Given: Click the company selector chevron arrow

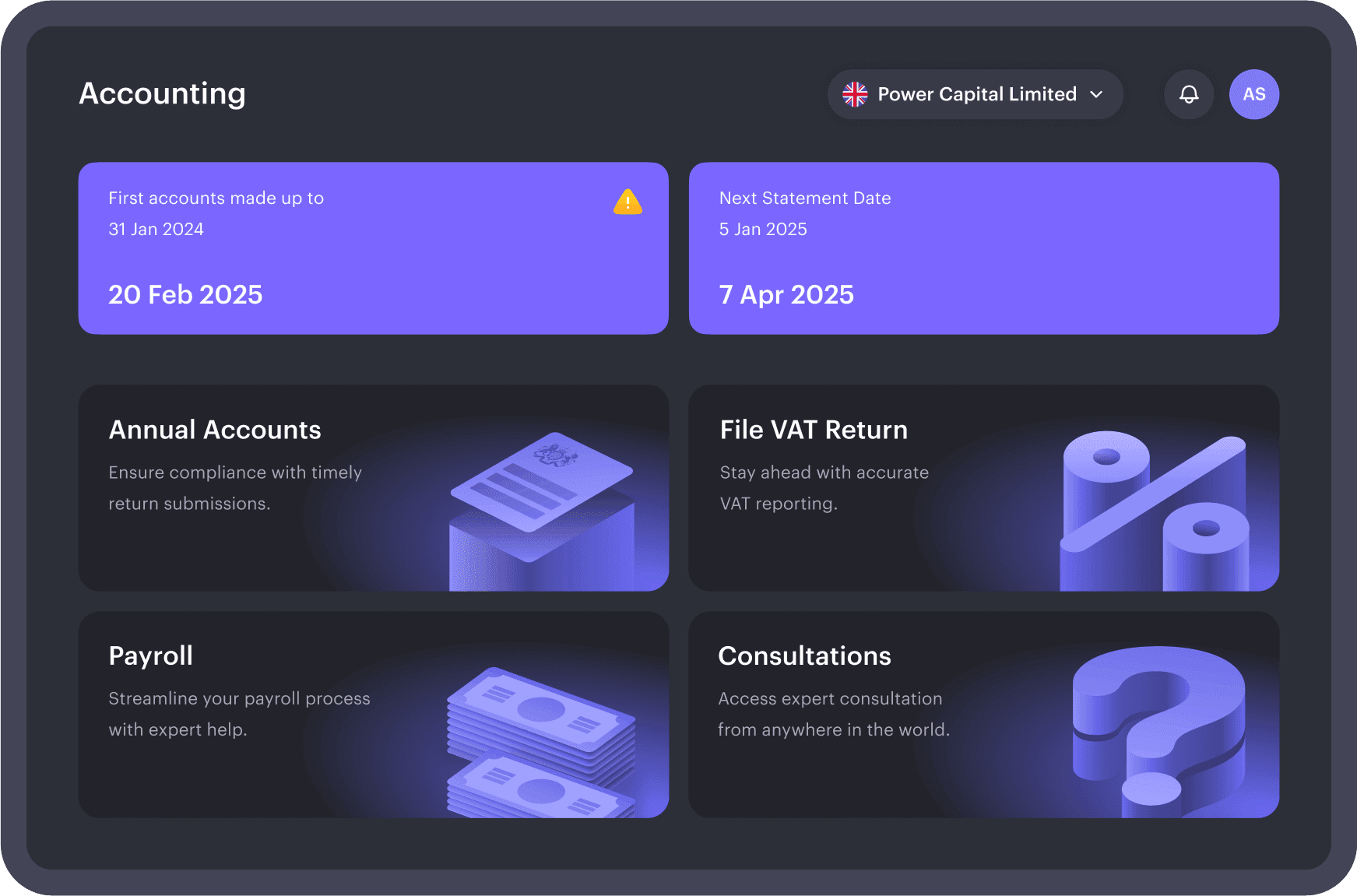Looking at the screenshot, I should (x=1096, y=94).
